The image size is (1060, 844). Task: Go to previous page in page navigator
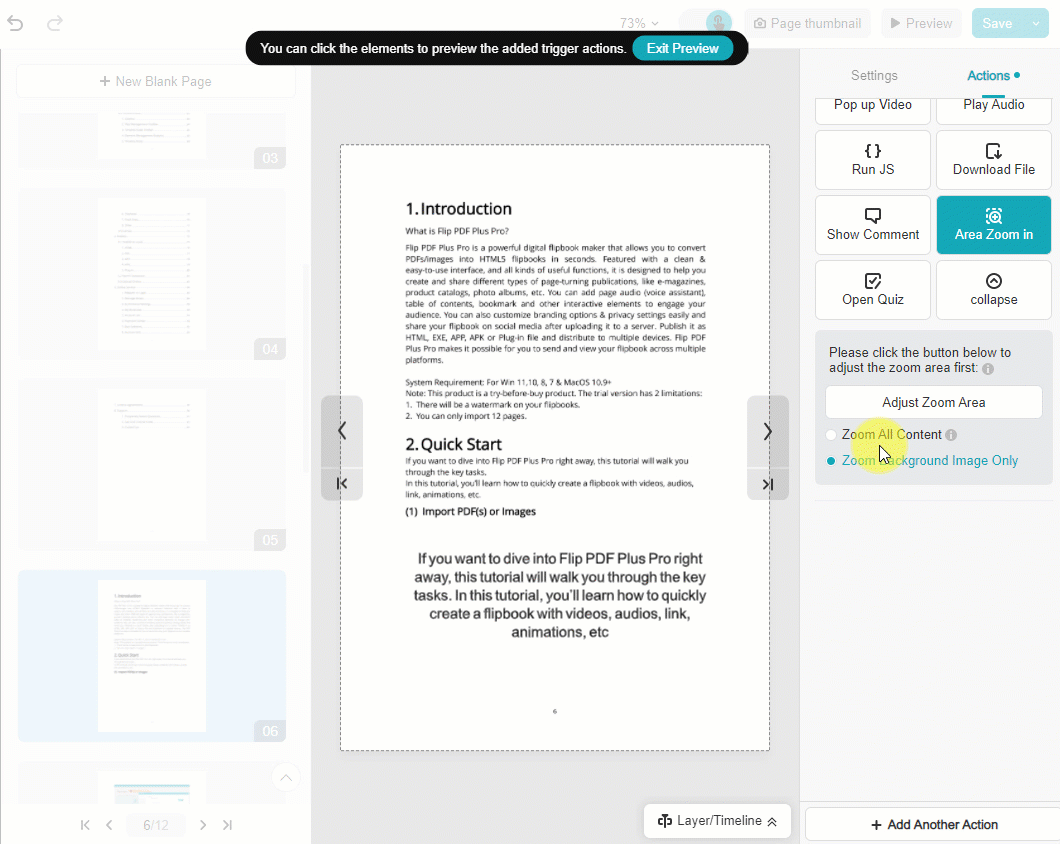[110, 825]
